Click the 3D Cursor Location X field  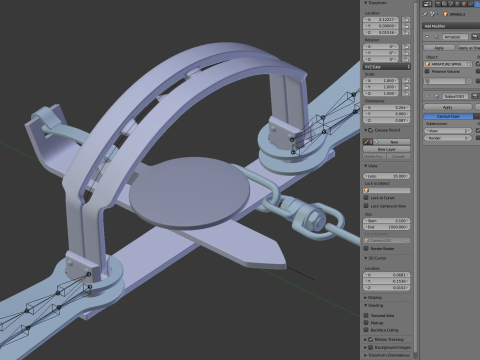387,275
